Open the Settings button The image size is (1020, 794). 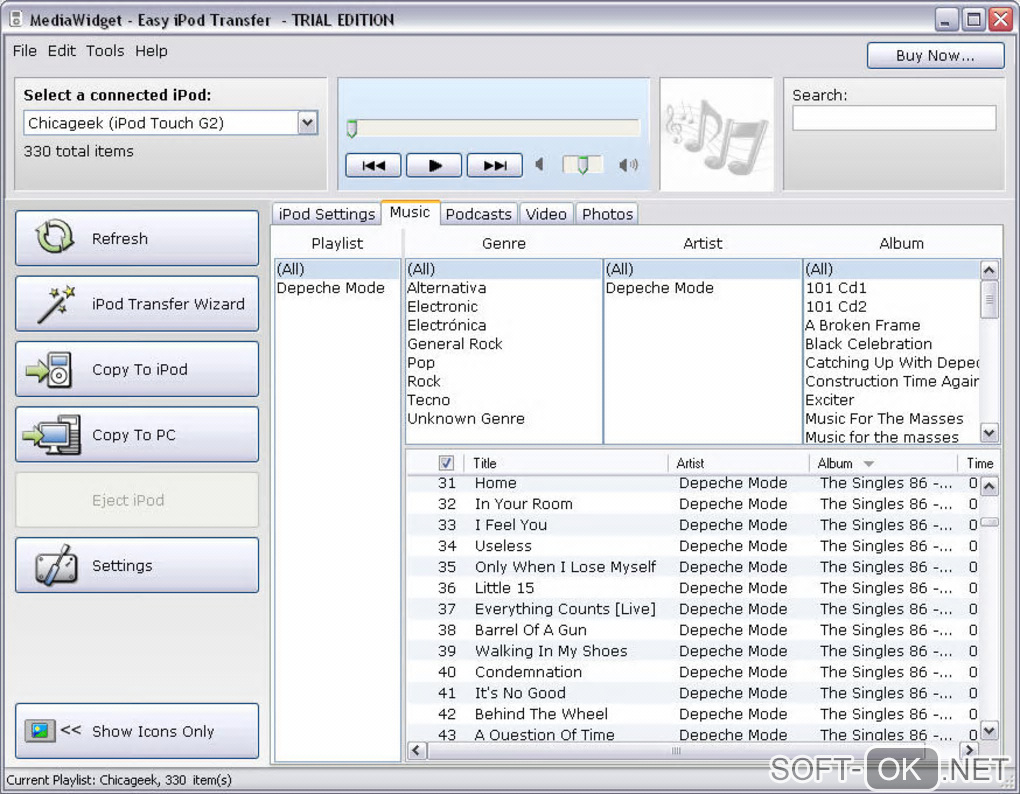137,565
